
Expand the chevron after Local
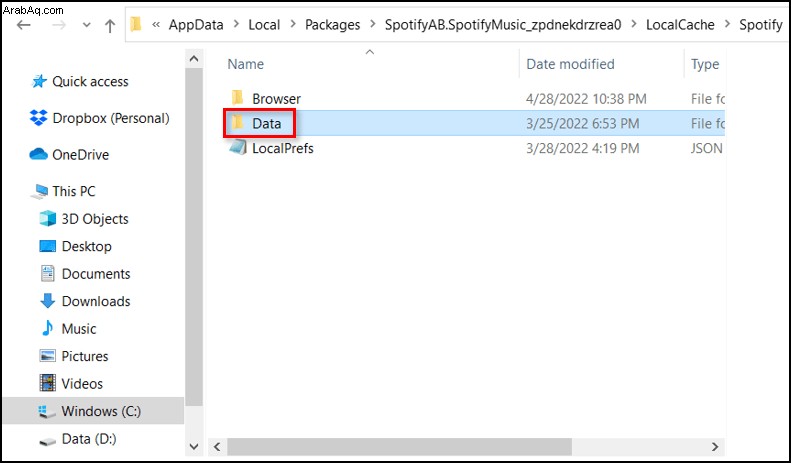pos(293,24)
